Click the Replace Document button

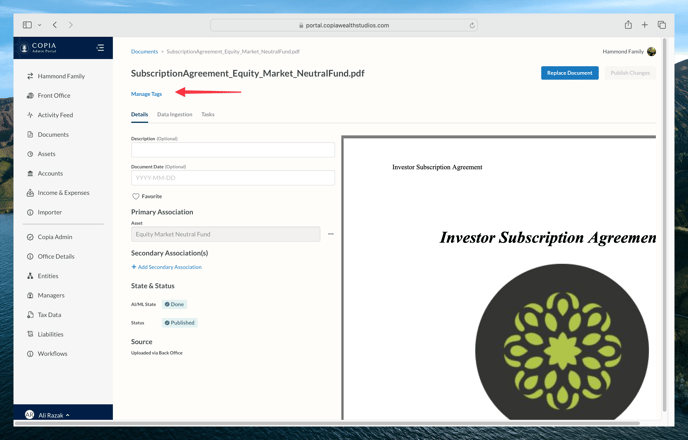(x=570, y=73)
